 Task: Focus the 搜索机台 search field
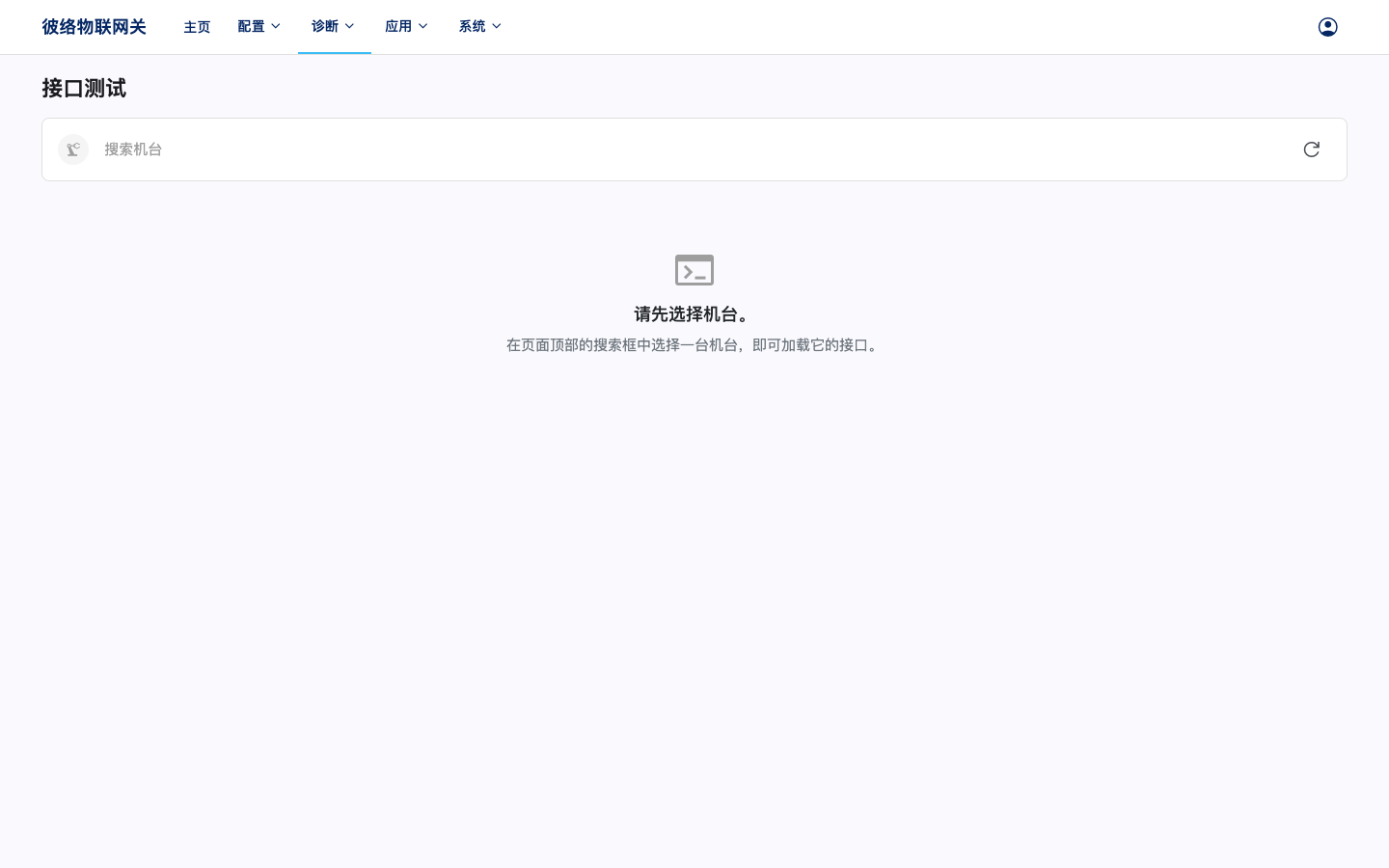[693, 149]
